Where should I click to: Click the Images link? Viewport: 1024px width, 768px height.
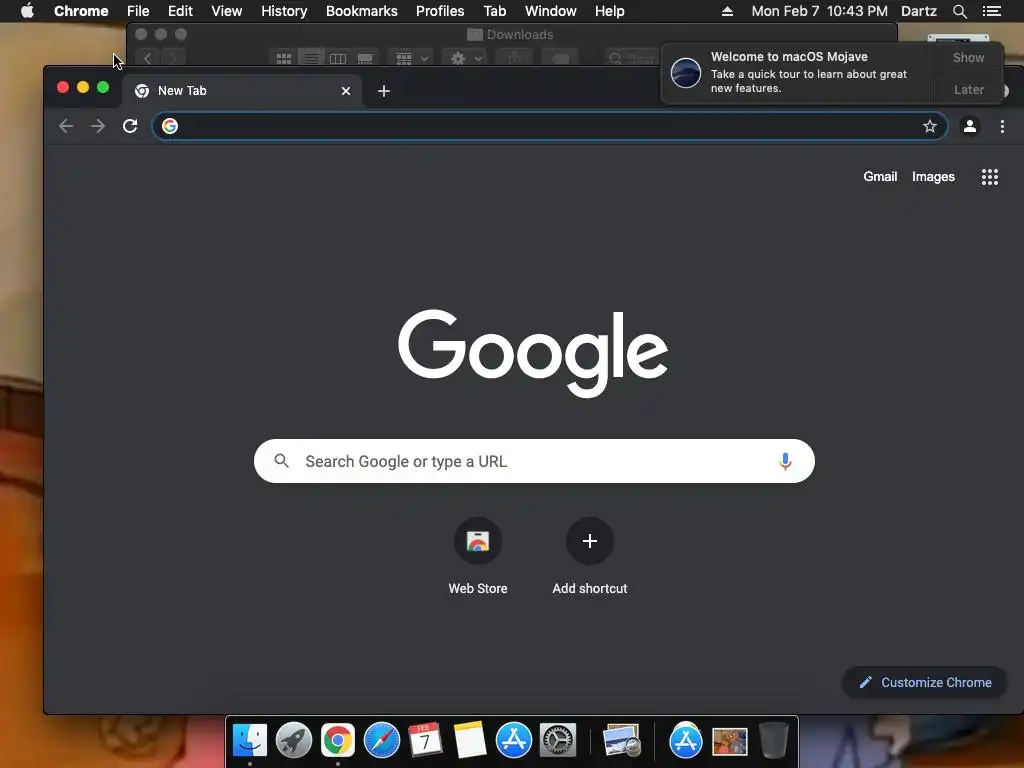coord(933,176)
